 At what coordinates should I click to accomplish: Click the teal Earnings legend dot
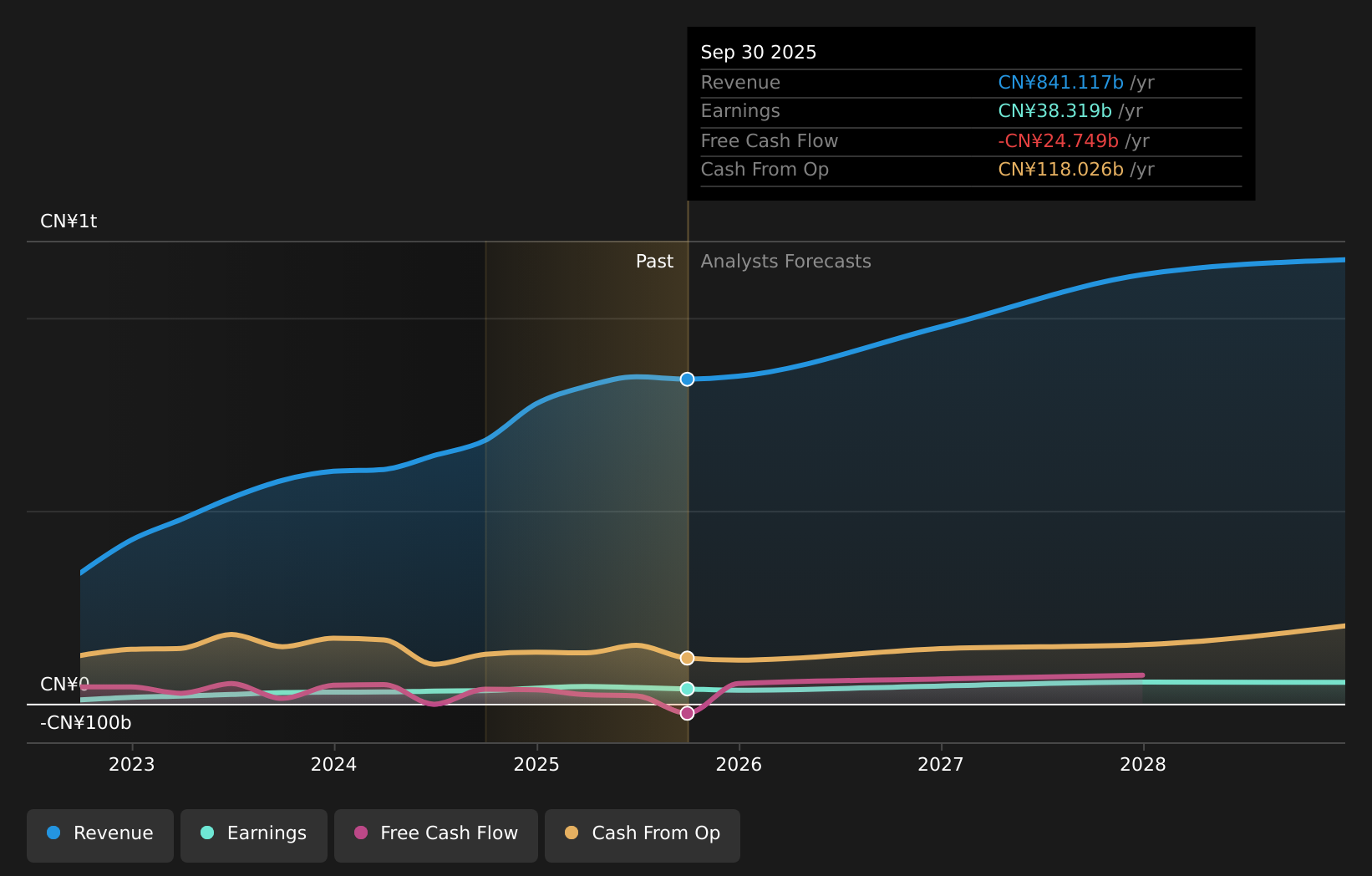(x=207, y=833)
